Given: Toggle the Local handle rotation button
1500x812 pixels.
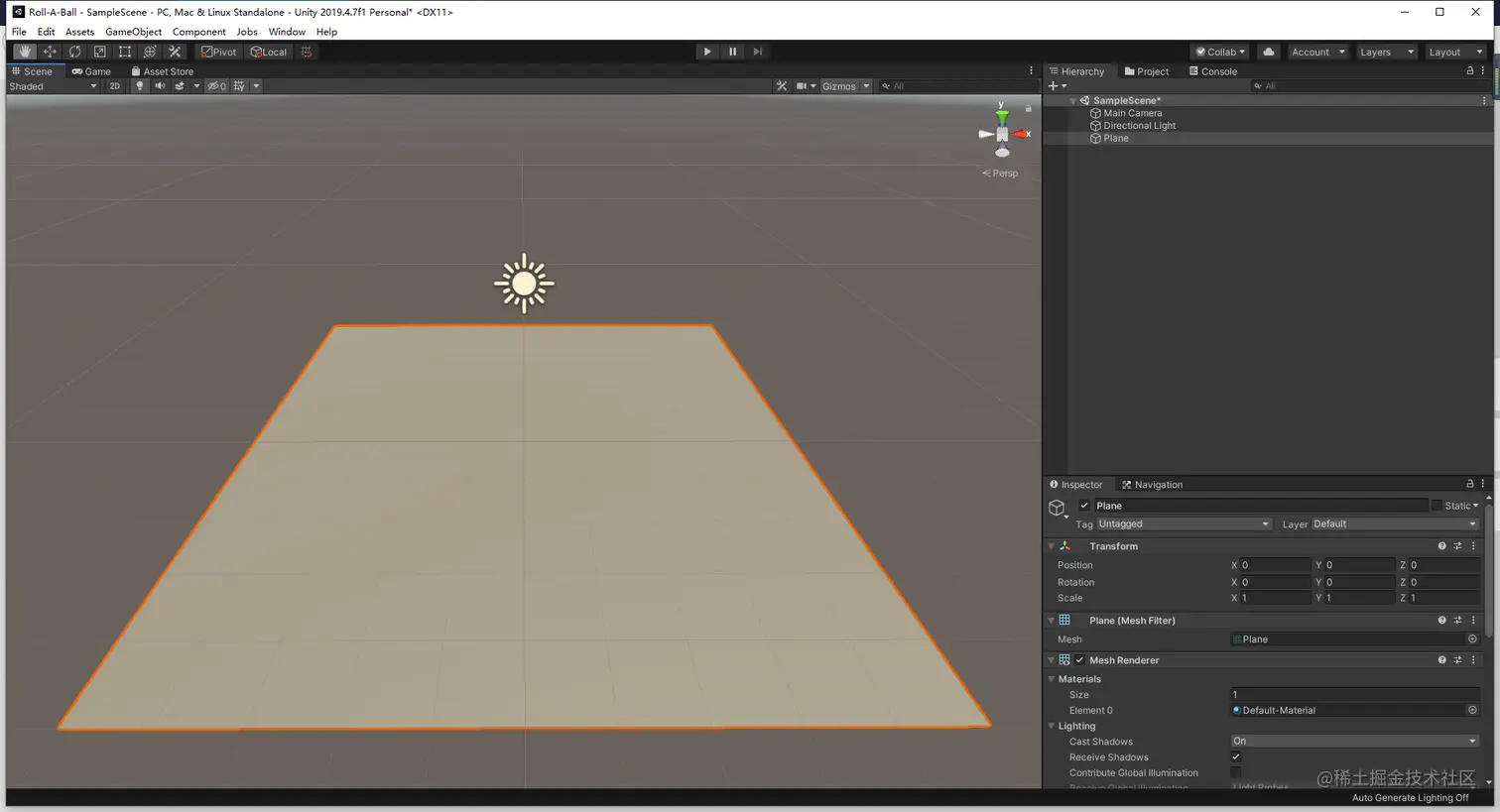Looking at the screenshot, I should 269,52.
